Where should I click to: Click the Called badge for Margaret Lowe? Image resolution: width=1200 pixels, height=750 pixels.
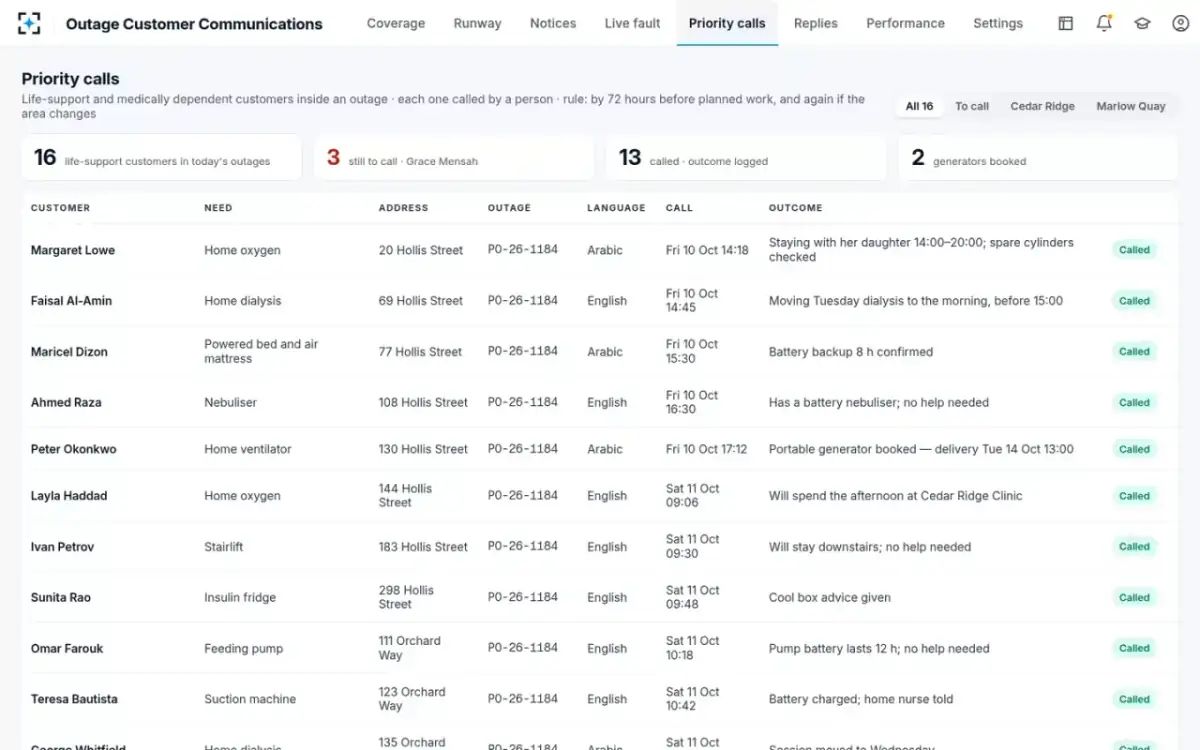tap(1134, 250)
